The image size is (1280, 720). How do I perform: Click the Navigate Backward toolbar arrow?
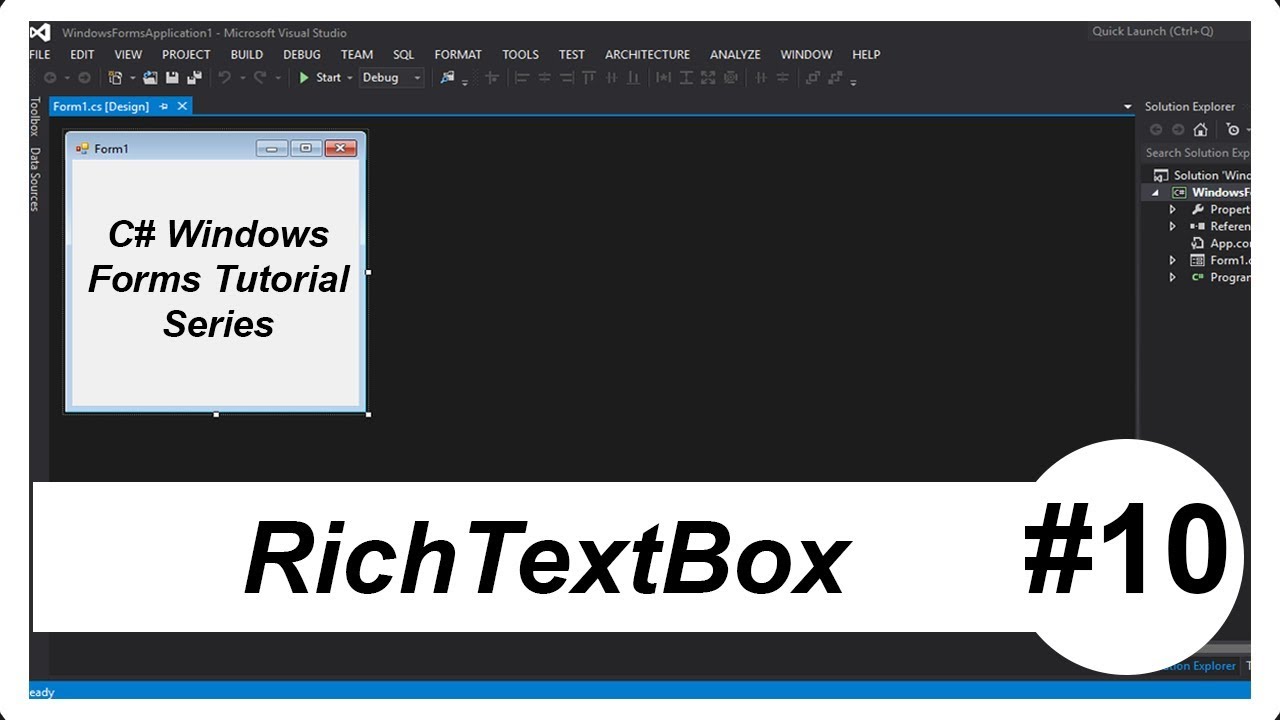point(50,78)
